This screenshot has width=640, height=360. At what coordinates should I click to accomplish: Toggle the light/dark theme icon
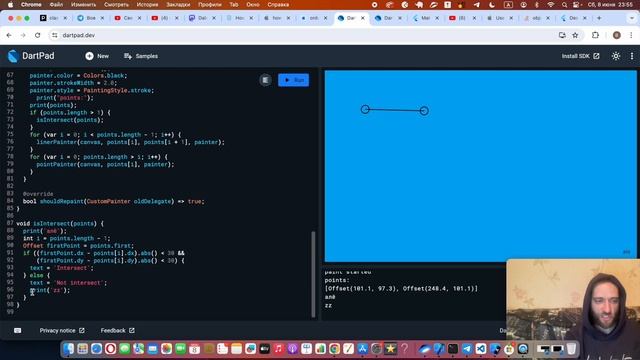[x=616, y=56]
